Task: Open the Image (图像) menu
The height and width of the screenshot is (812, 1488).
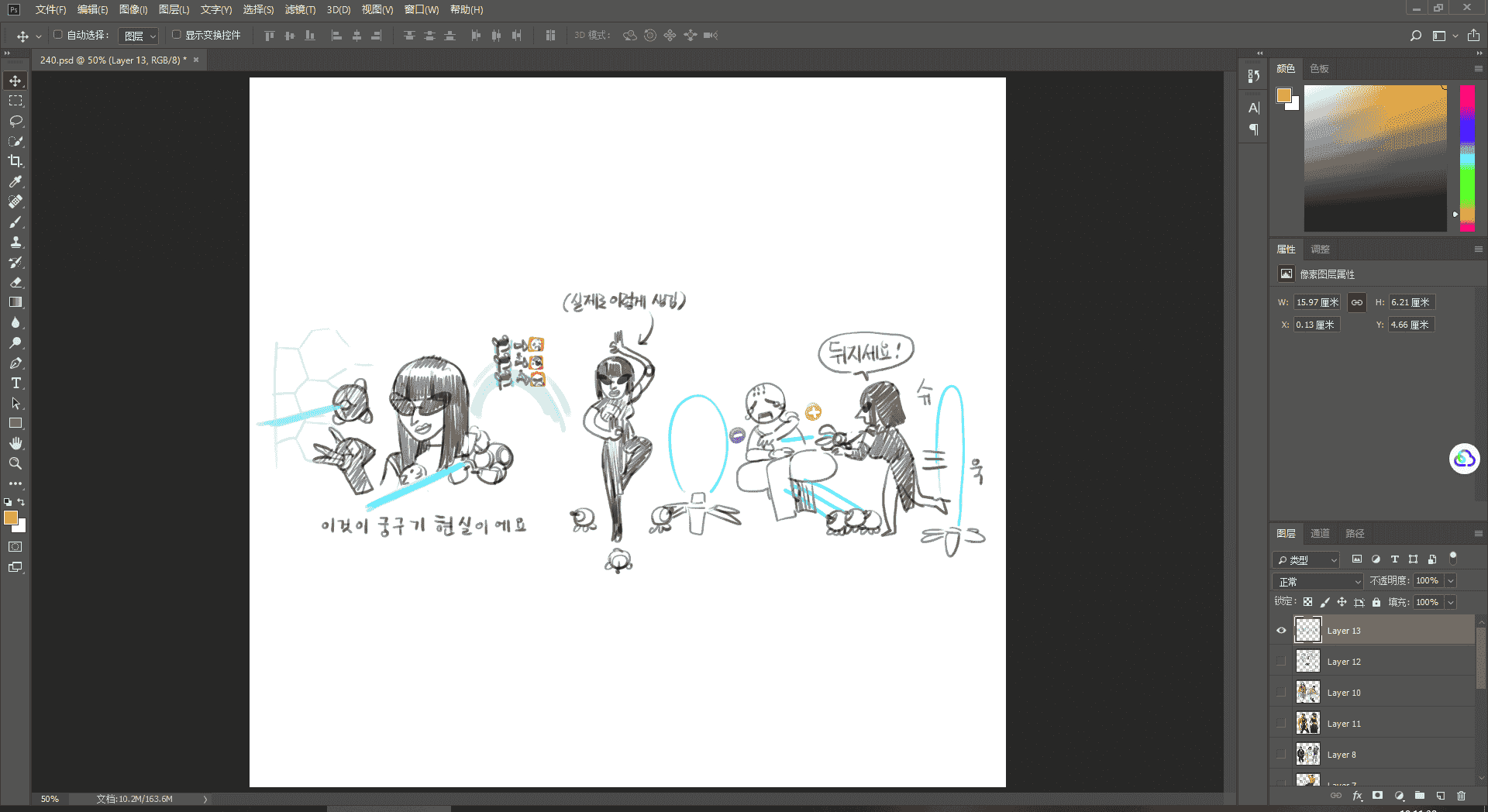Action: (133, 10)
